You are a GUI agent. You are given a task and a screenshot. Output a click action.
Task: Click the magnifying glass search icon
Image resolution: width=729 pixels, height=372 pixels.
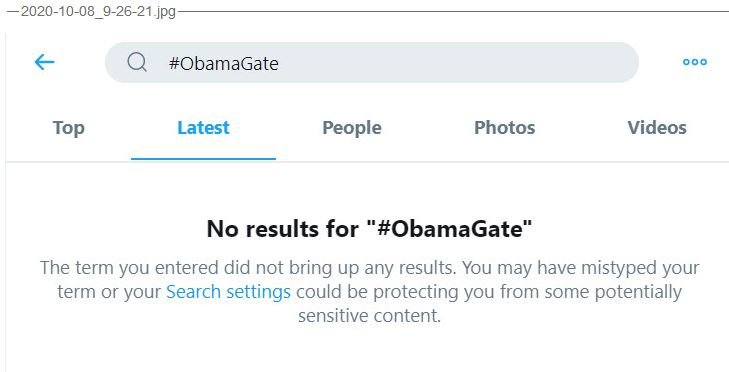click(137, 62)
